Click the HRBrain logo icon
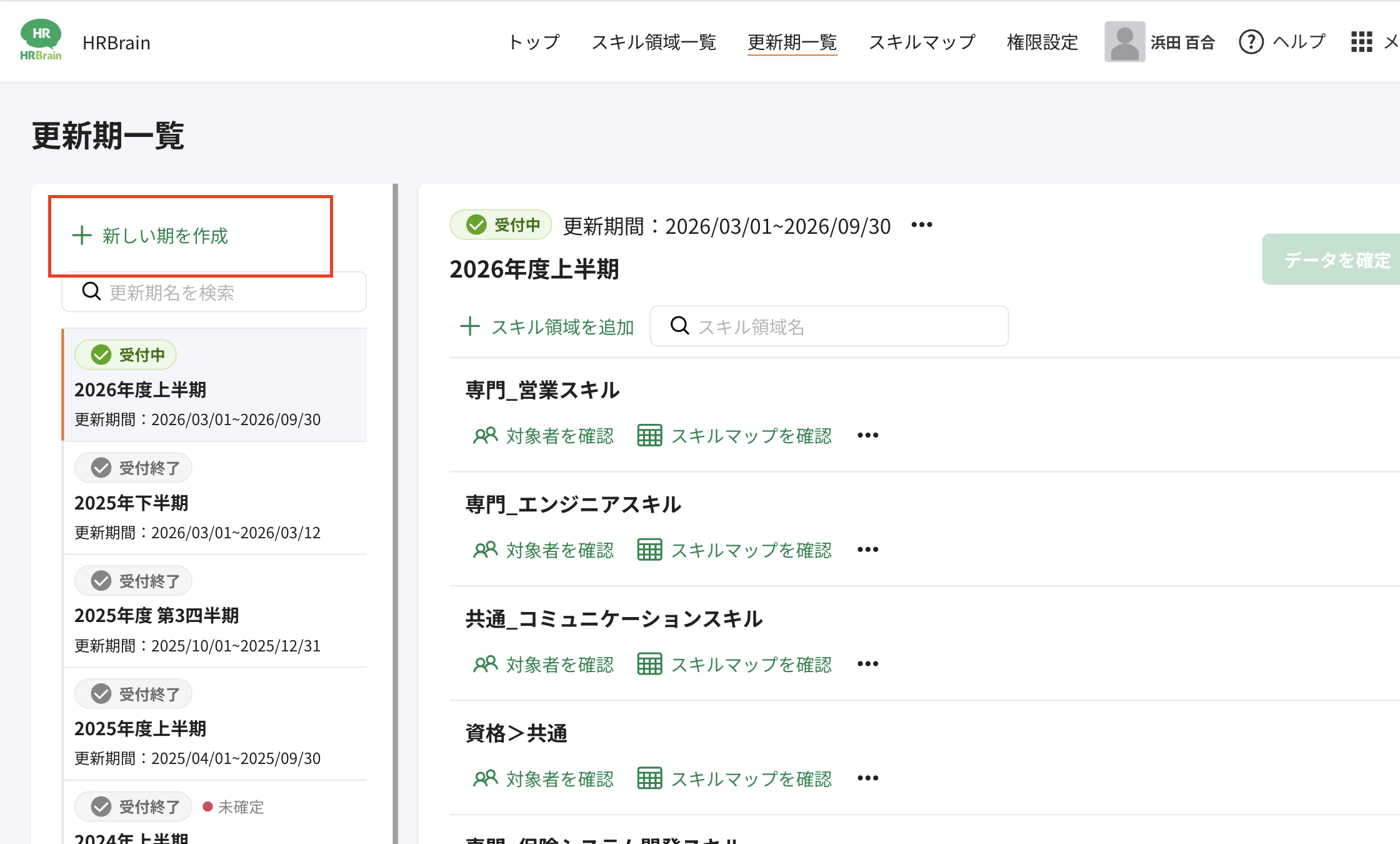The image size is (1400, 844). 41,41
